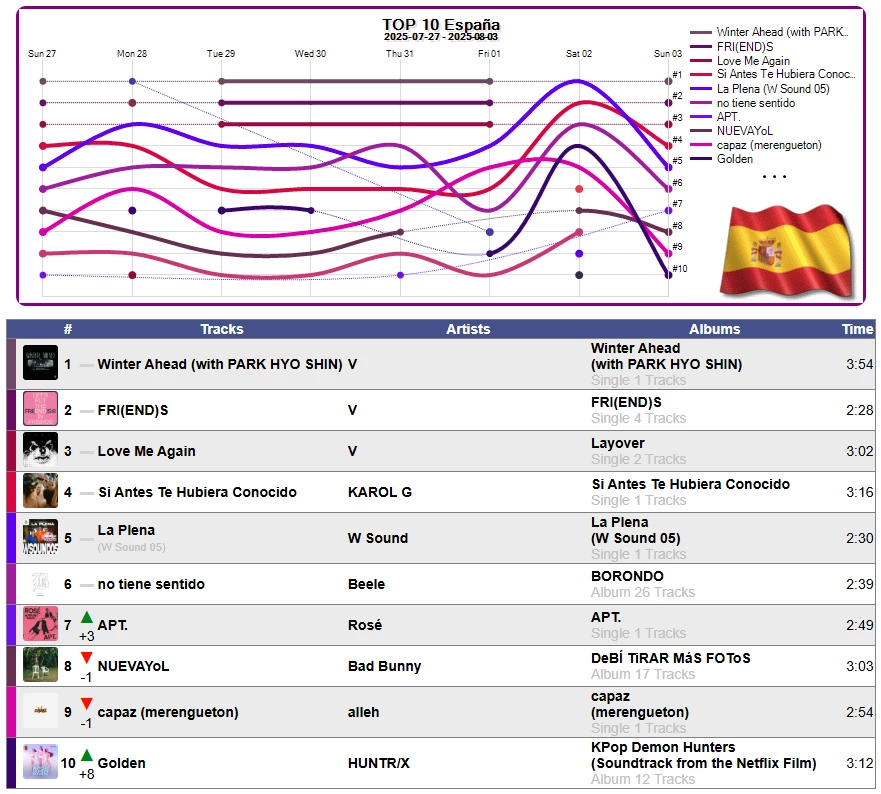Open the capaz (merengueton) cover thumbnail

click(x=40, y=711)
